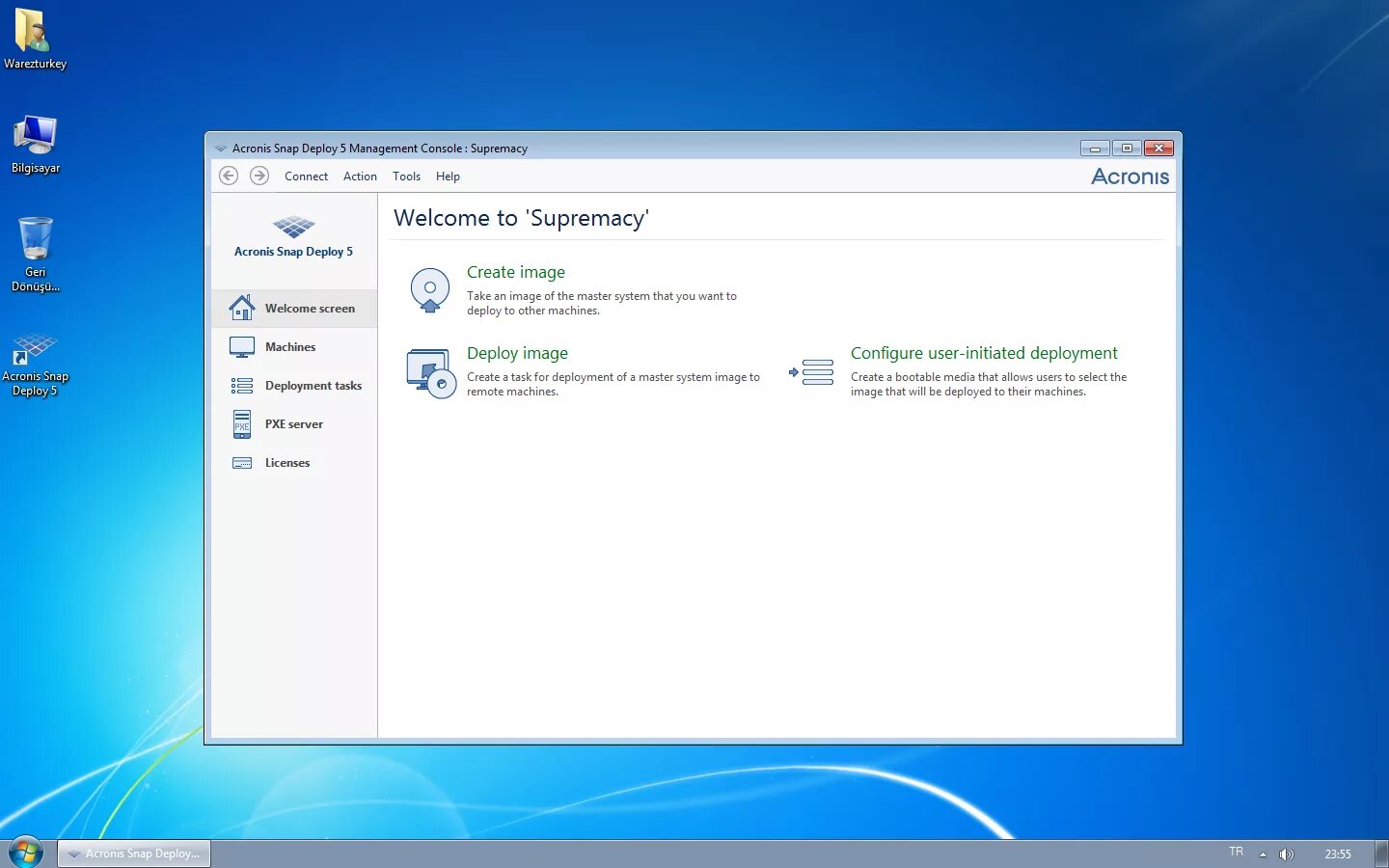The image size is (1389, 868).
Task: Click the PXE server icon
Action: [242, 424]
